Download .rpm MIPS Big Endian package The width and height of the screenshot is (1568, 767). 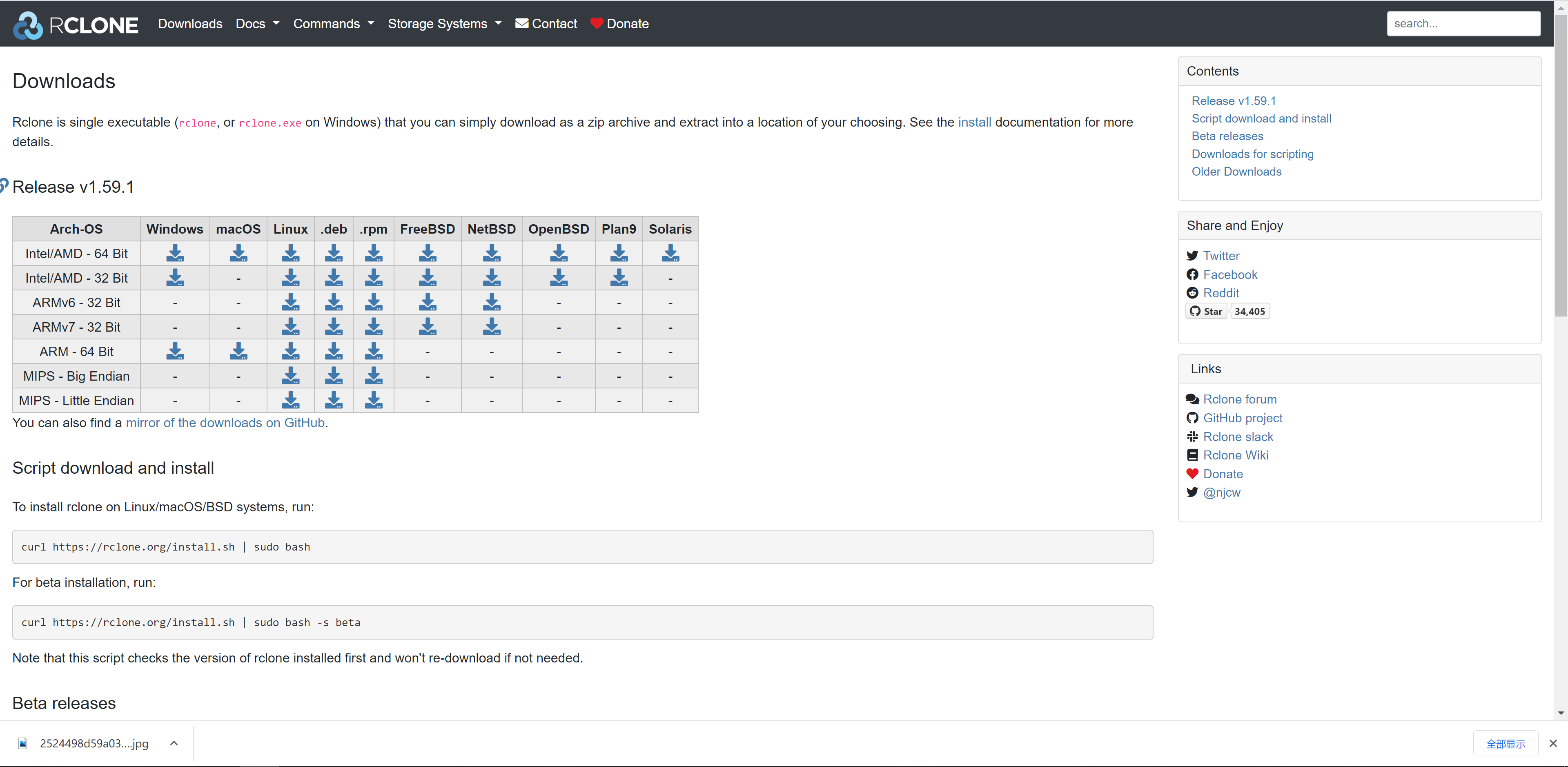pos(373,376)
